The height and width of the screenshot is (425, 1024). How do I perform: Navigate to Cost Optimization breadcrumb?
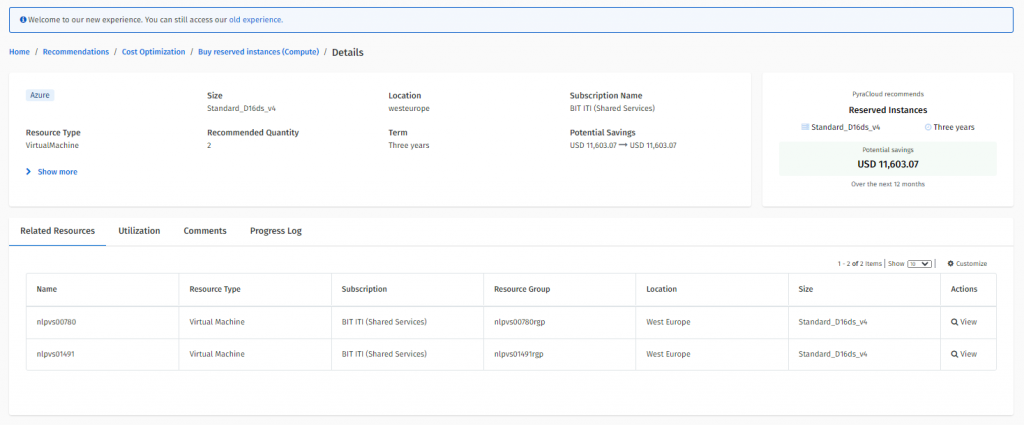coord(153,52)
